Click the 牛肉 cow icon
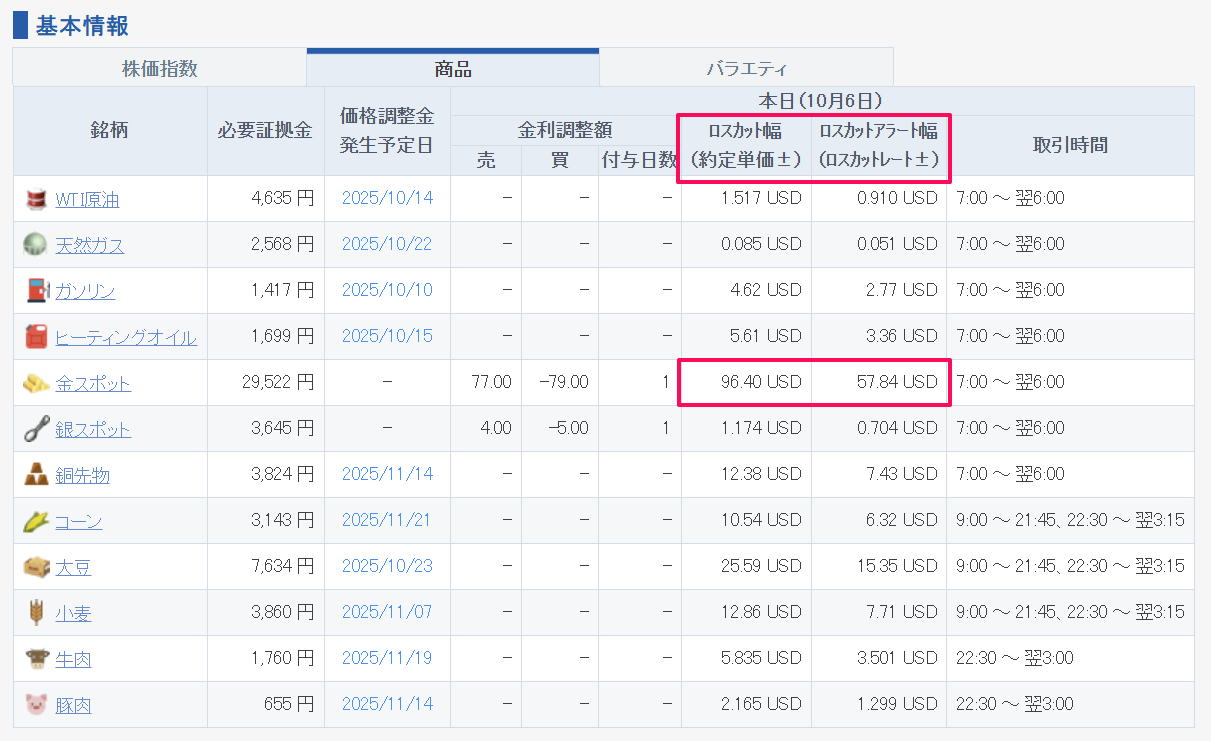Image resolution: width=1211 pixels, height=741 pixels. tap(37, 659)
